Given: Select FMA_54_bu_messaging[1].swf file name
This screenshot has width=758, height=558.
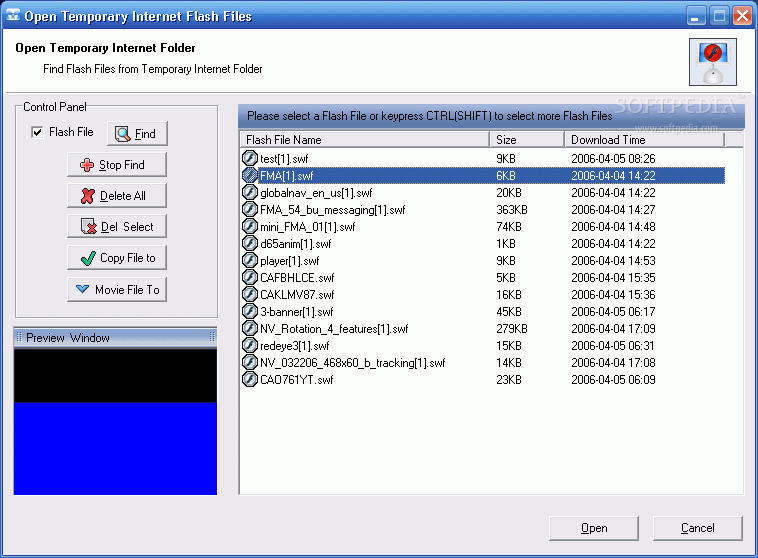Looking at the screenshot, I should 333,210.
